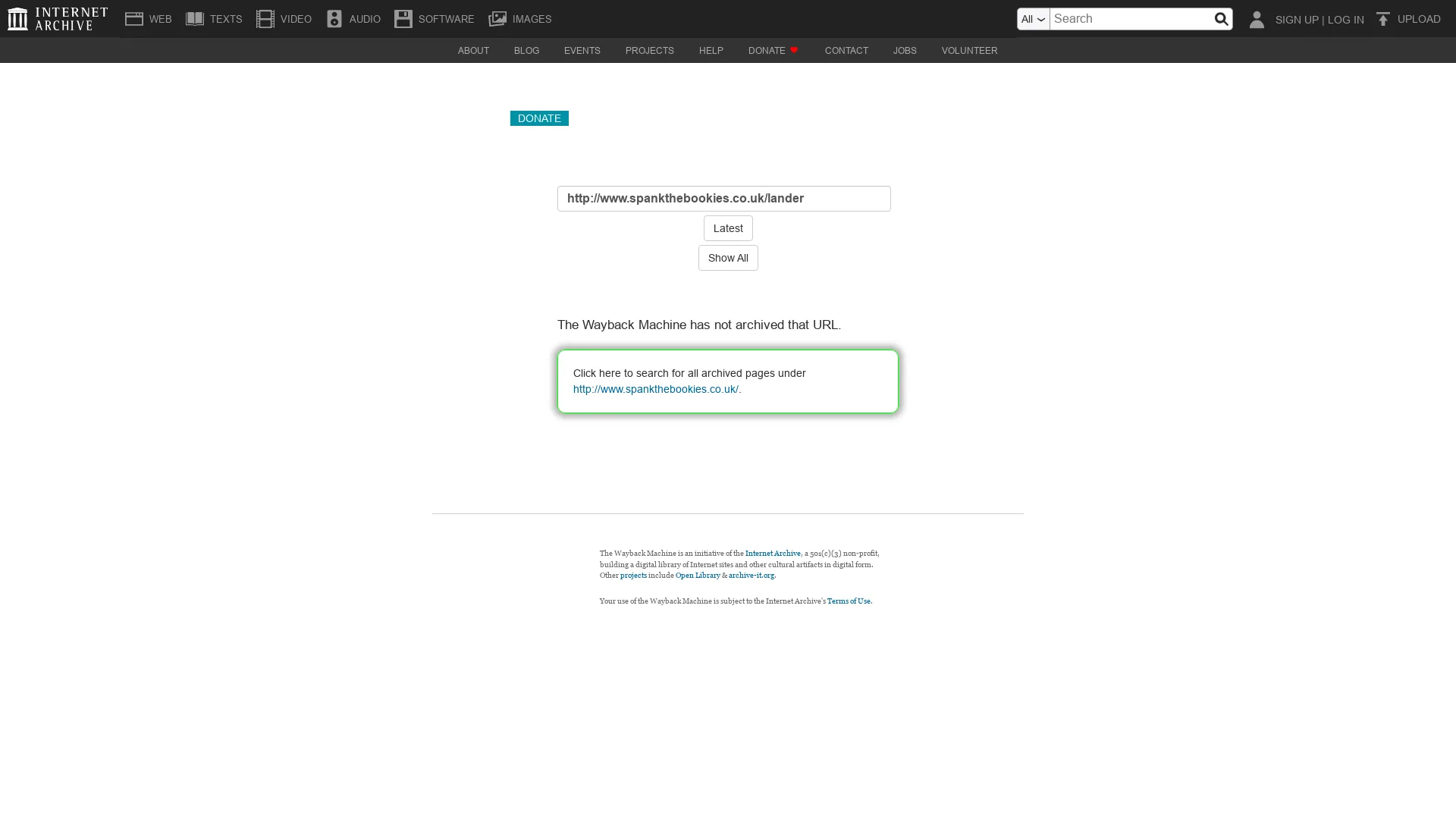Click the upload arrow icon

pos(1383,19)
